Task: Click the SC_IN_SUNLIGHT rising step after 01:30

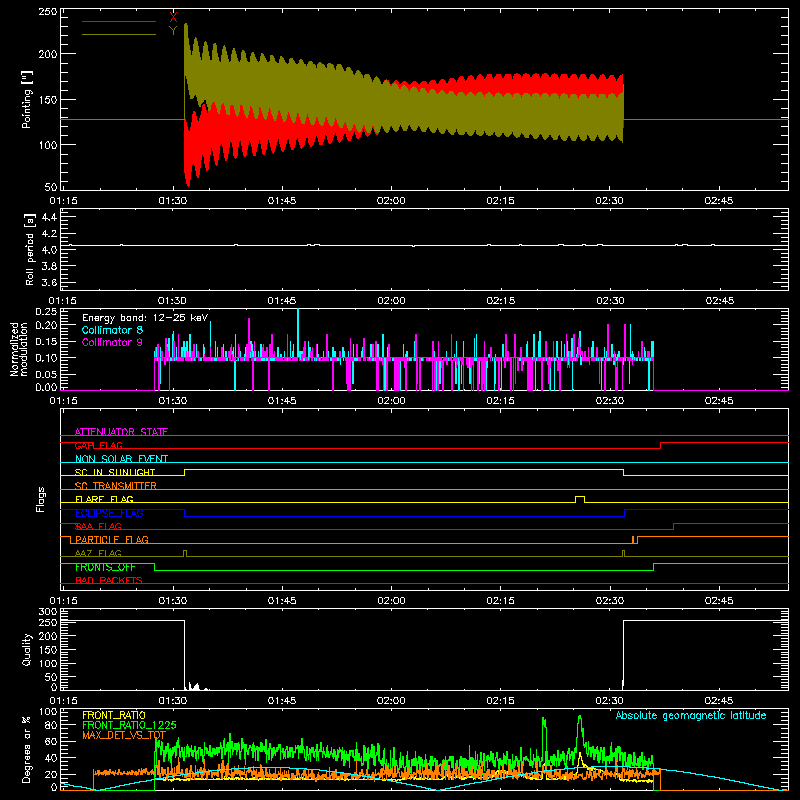Action: [x=185, y=472]
